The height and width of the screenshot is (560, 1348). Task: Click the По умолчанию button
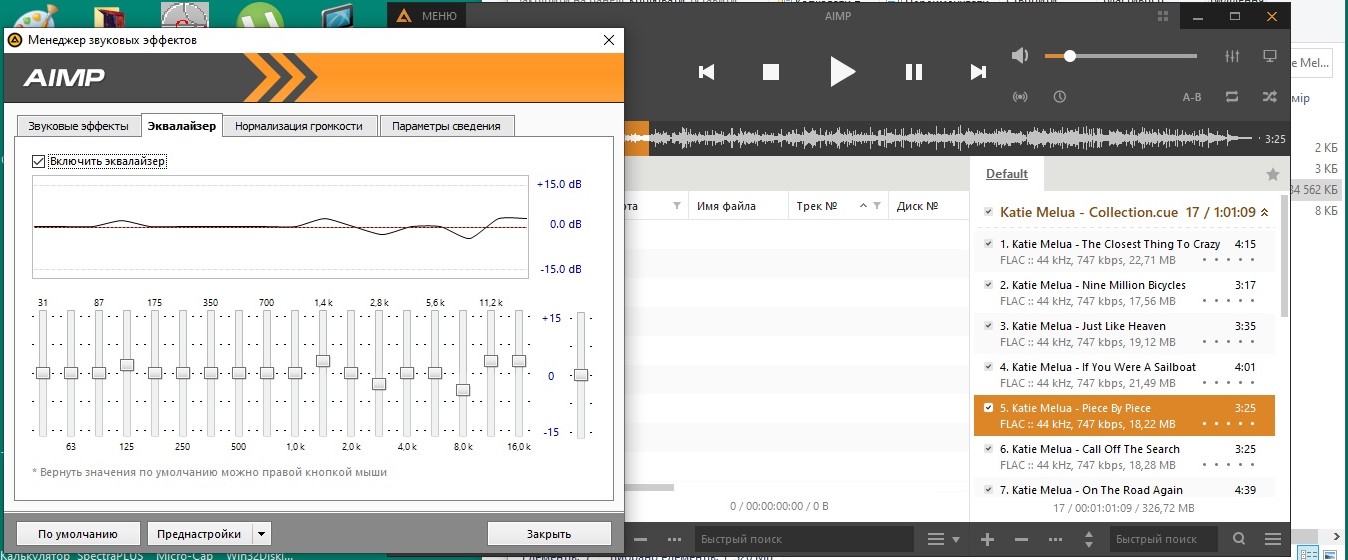[x=78, y=533]
